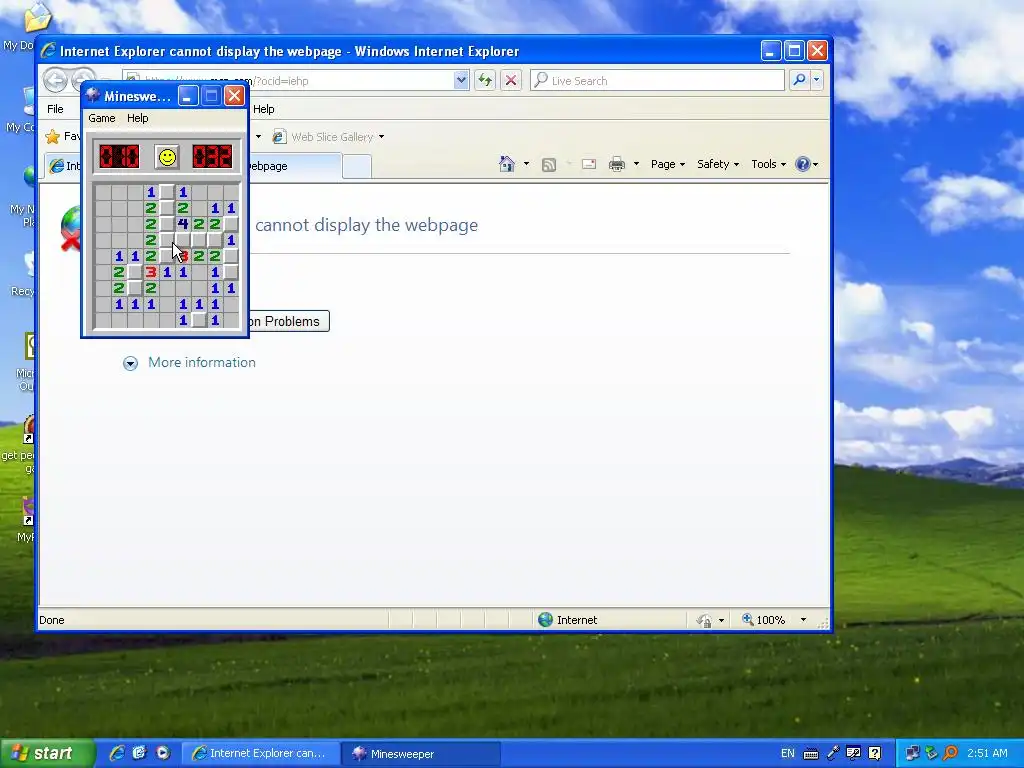
Task: Click the protected mode lock icon in status bar
Action: (x=704, y=620)
